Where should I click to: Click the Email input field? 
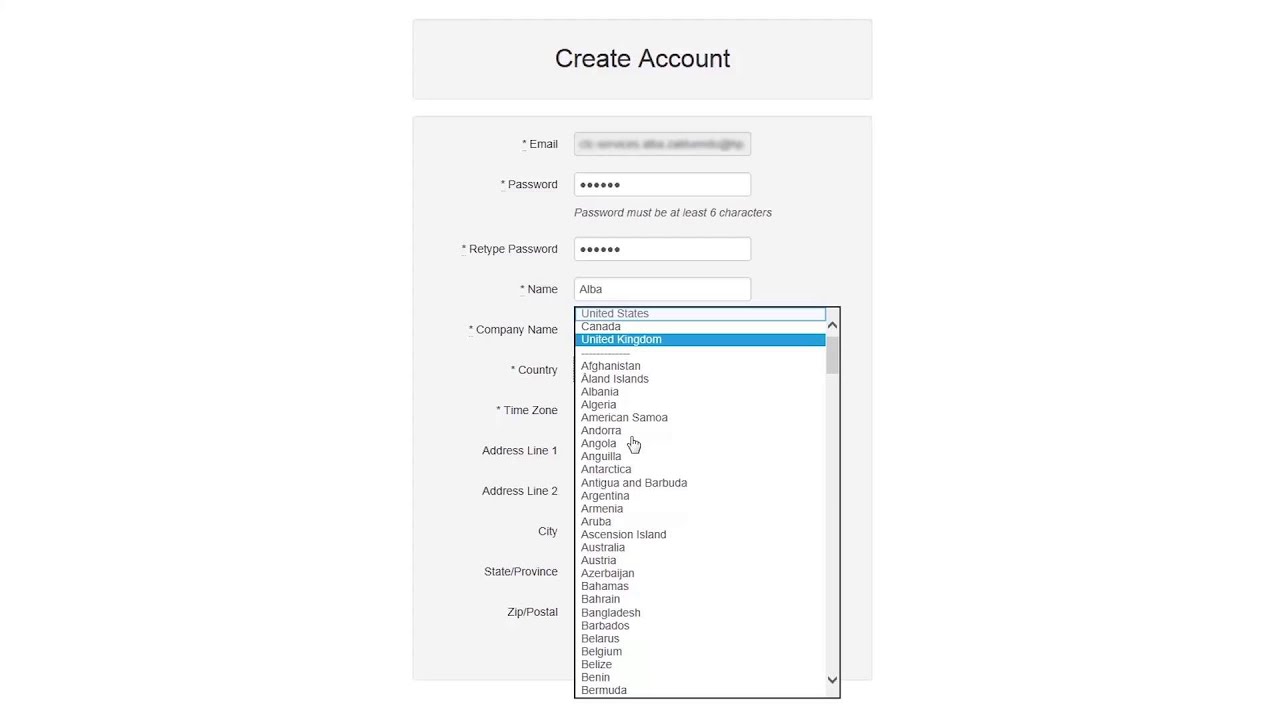coord(662,145)
